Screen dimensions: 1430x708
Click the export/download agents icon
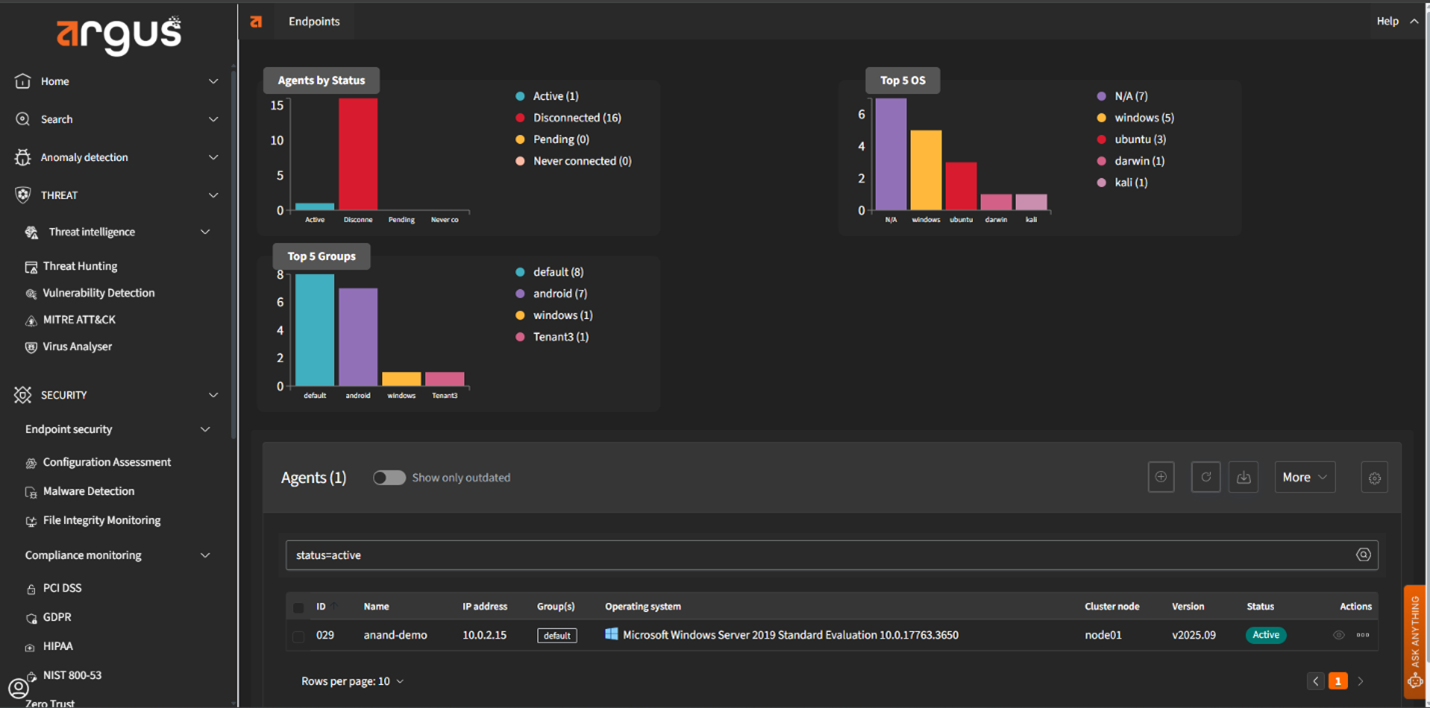pyautogui.click(x=1243, y=477)
